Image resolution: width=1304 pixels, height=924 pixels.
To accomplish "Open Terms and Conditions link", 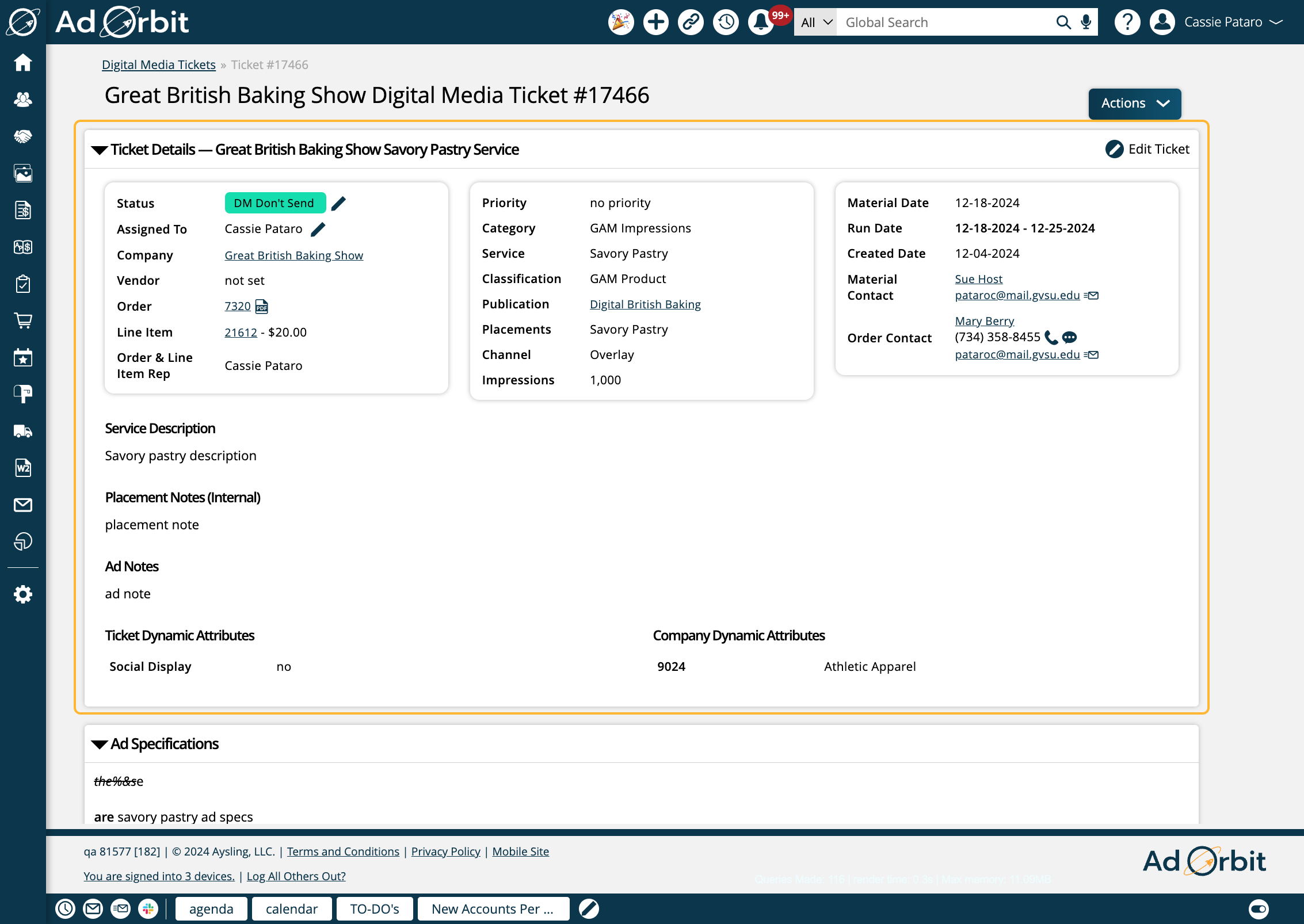I will (343, 851).
